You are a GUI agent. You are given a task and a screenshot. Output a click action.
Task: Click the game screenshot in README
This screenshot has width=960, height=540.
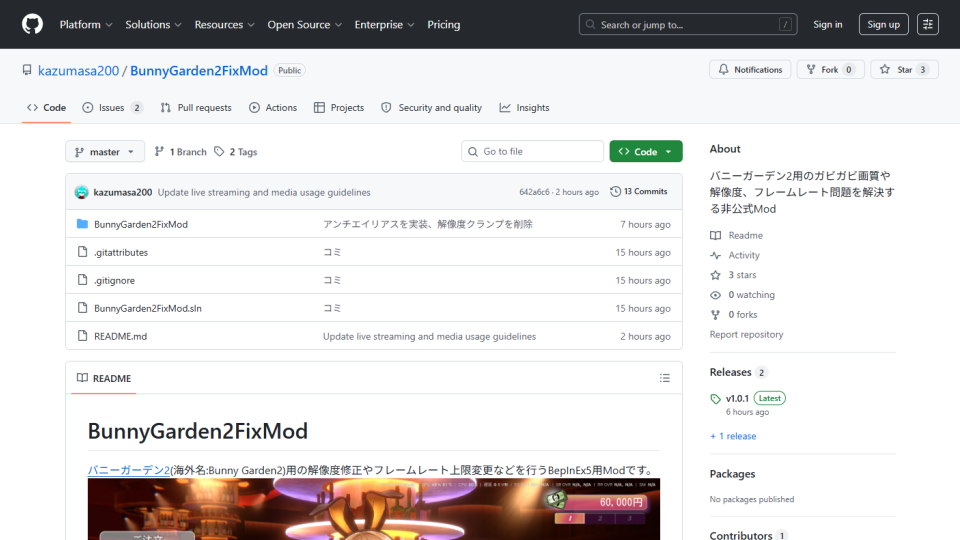click(x=374, y=509)
